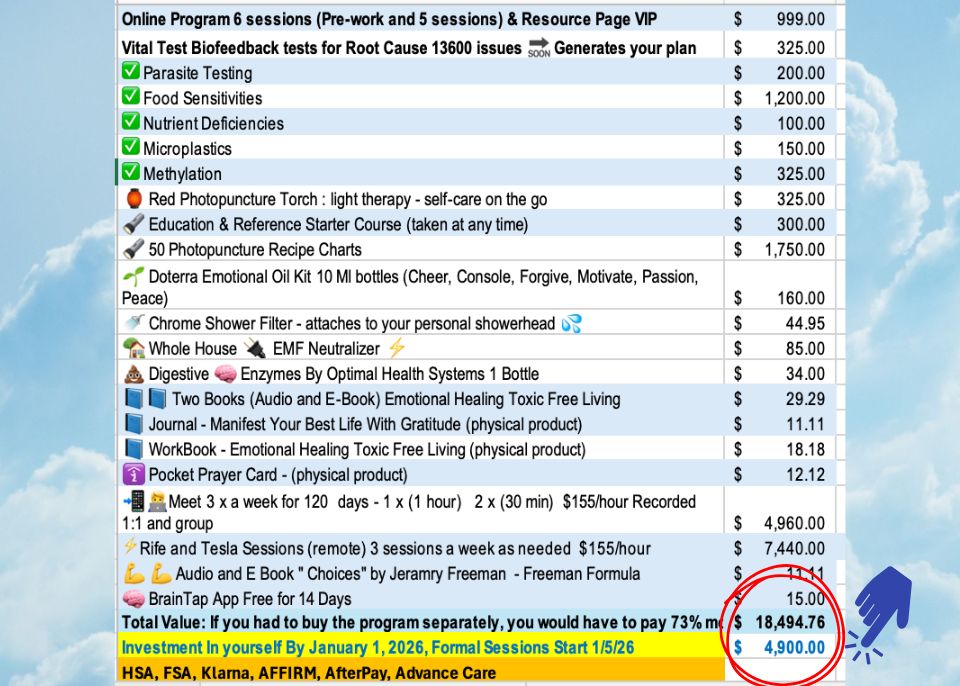Image resolution: width=960 pixels, height=686 pixels.
Task: Click the Methylation label
Action: pyautogui.click(x=182, y=174)
